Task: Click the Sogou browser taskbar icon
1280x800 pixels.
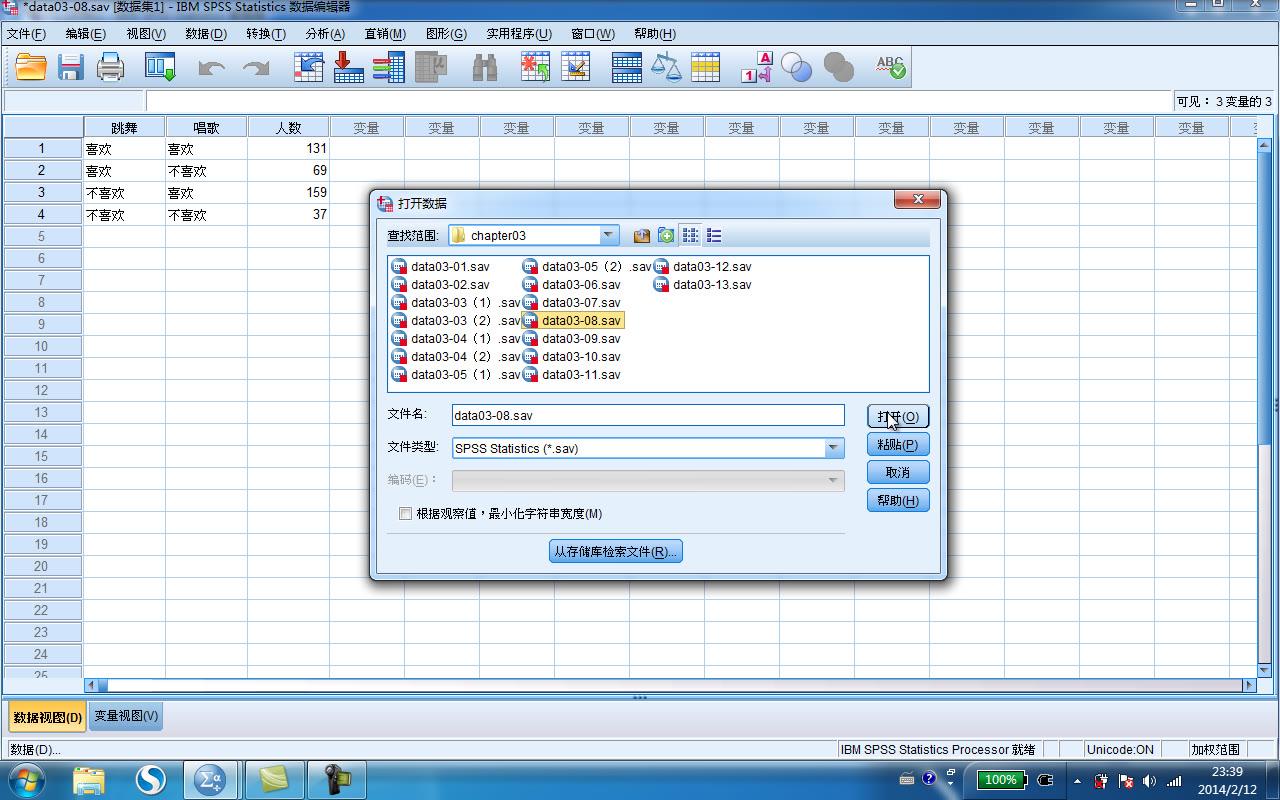Action: (x=150, y=779)
